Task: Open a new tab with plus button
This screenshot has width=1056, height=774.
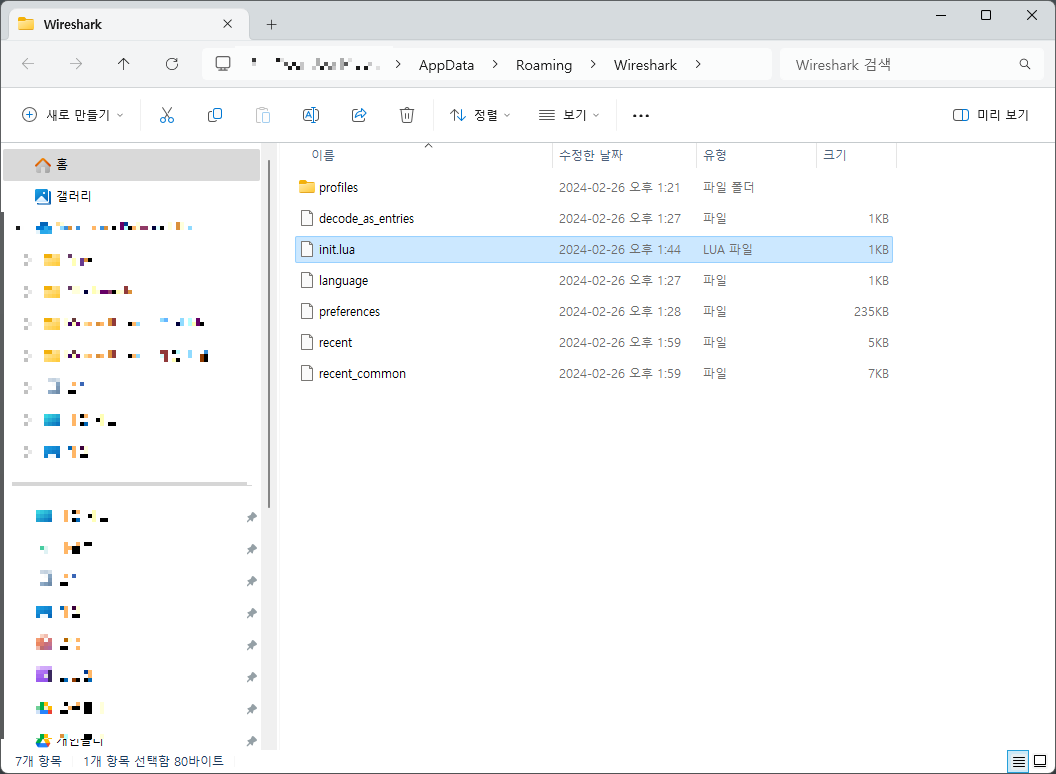Action: pos(271,24)
